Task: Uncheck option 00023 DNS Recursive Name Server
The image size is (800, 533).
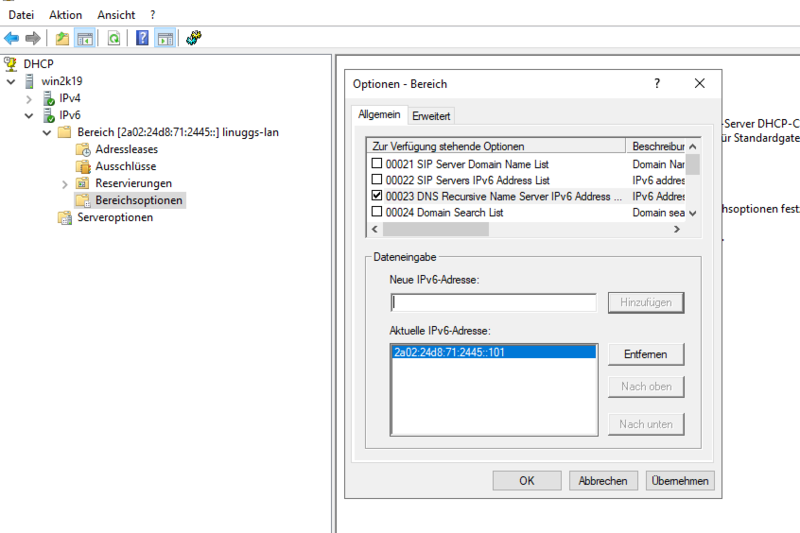Action: pos(377,196)
